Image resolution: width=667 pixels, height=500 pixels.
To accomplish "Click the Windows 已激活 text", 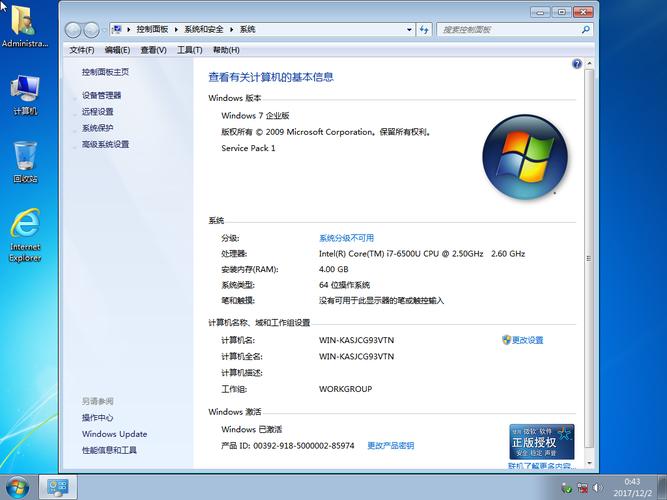I will click(x=251, y=429).
